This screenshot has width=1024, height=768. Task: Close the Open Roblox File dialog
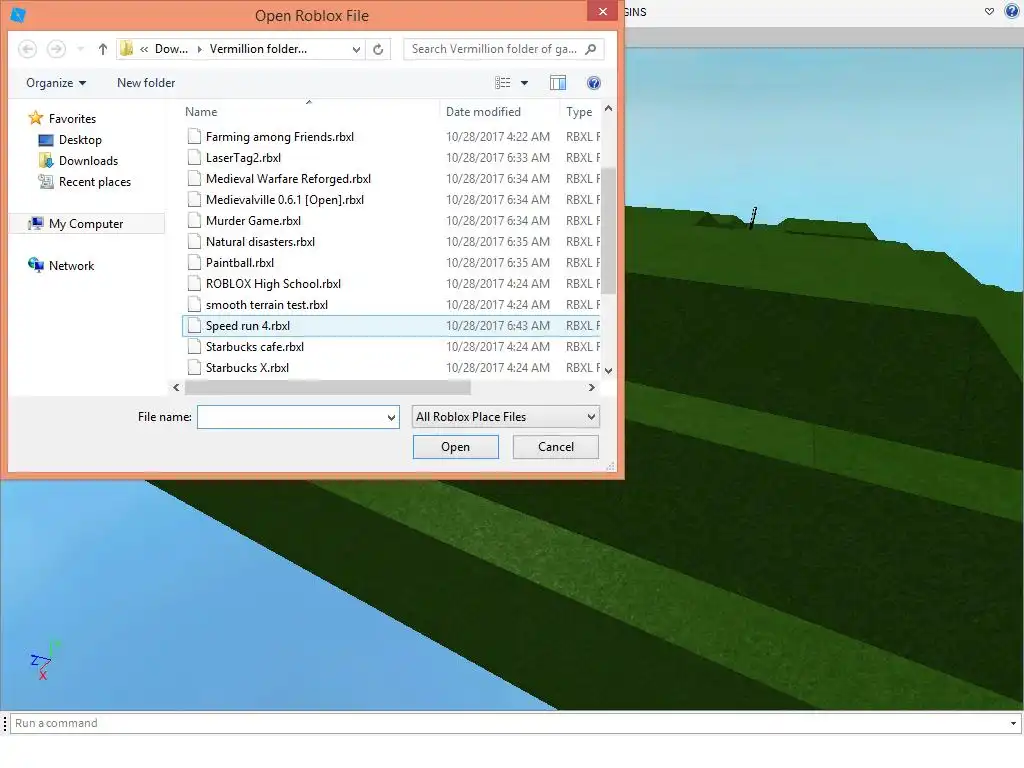[x=603, y=11]
